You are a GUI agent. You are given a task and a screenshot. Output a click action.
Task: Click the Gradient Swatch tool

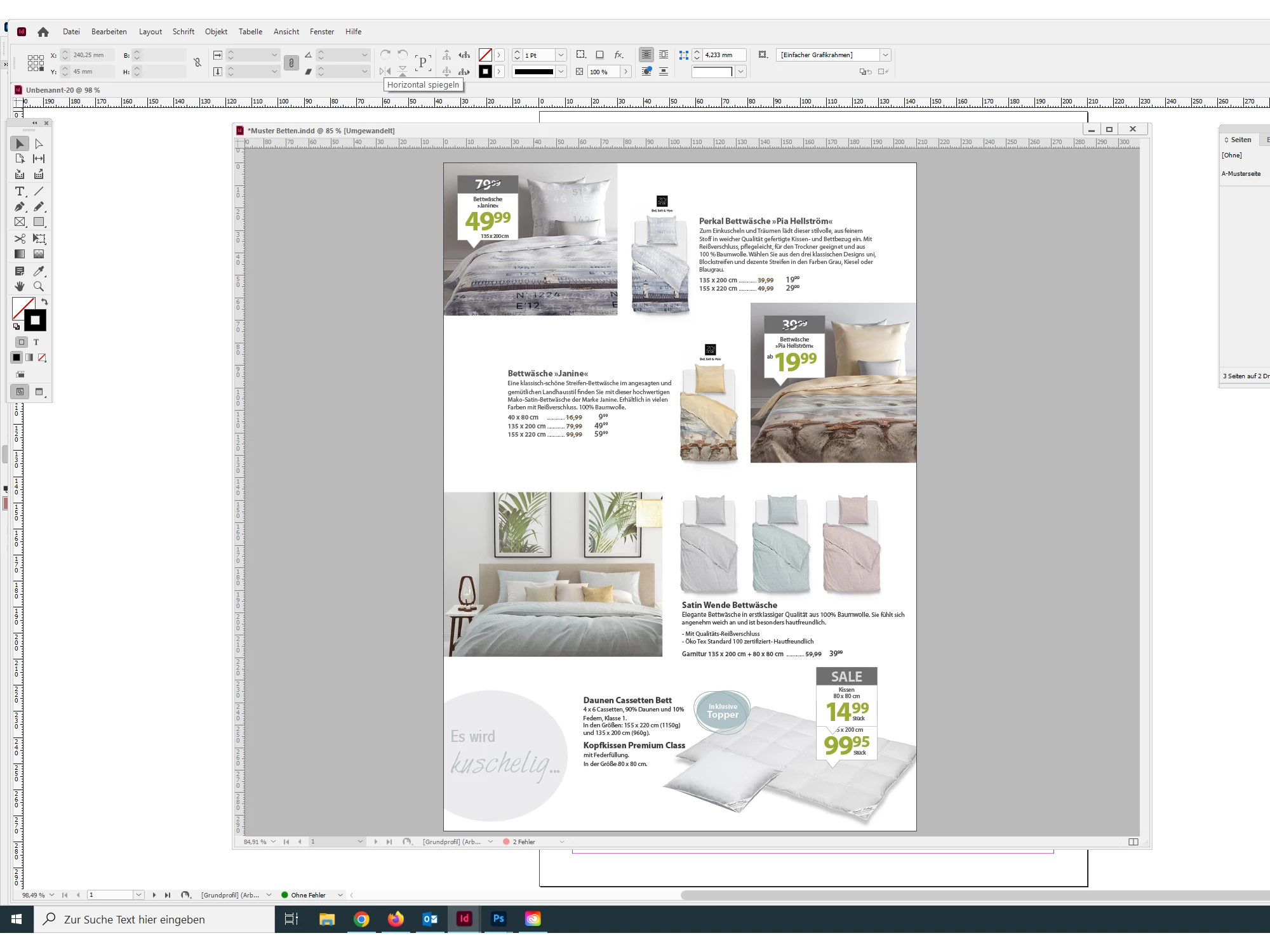(20, 254)
